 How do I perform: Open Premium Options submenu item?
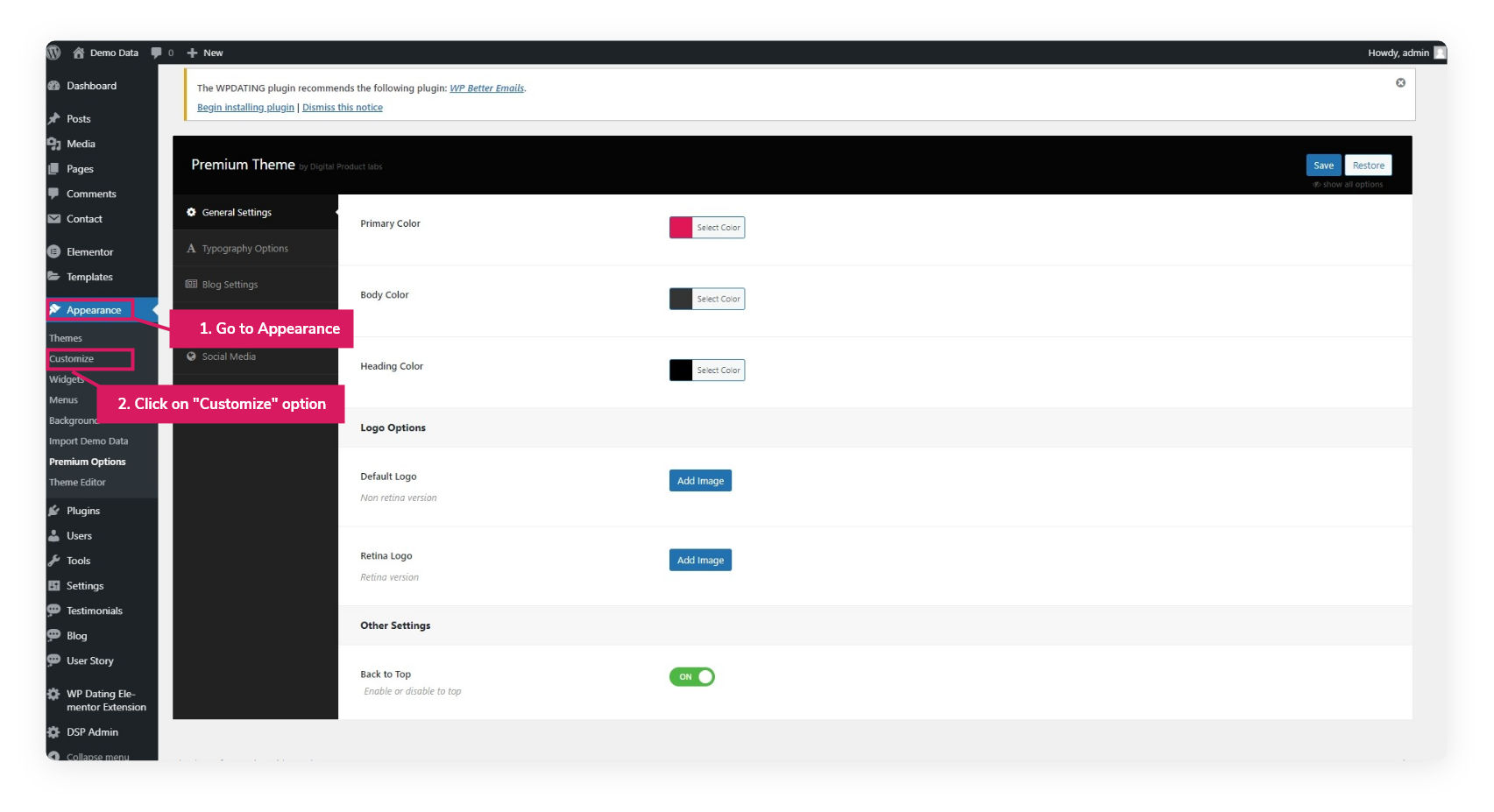coord(88,462)
